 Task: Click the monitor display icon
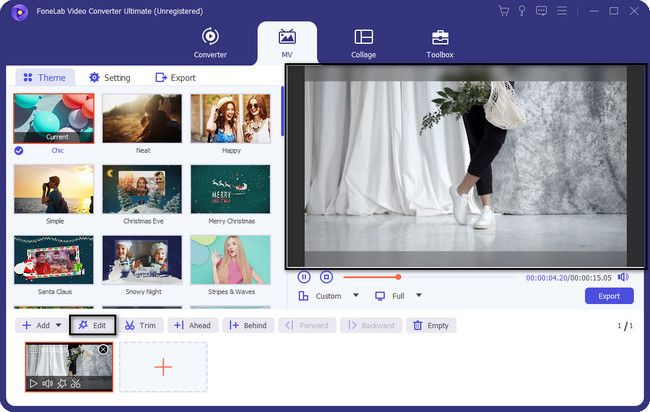tap(380, 296)
